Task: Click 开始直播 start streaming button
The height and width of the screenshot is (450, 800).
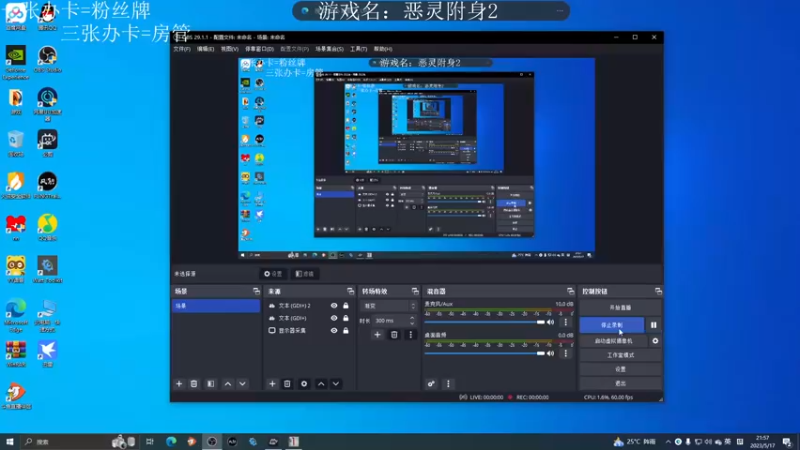Action: [x=620, y=308]
